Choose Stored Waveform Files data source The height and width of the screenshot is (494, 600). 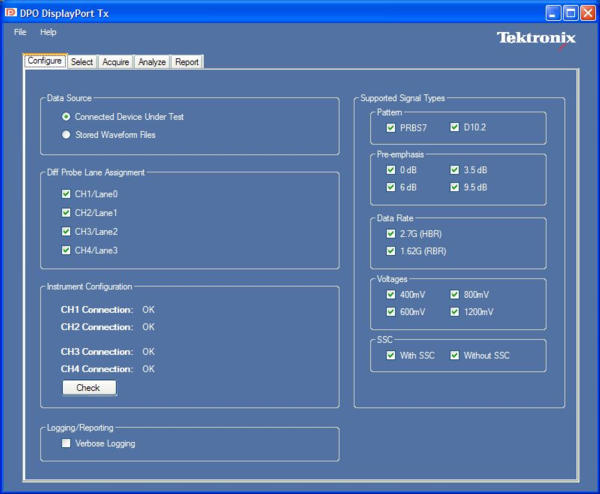point(66,135)
